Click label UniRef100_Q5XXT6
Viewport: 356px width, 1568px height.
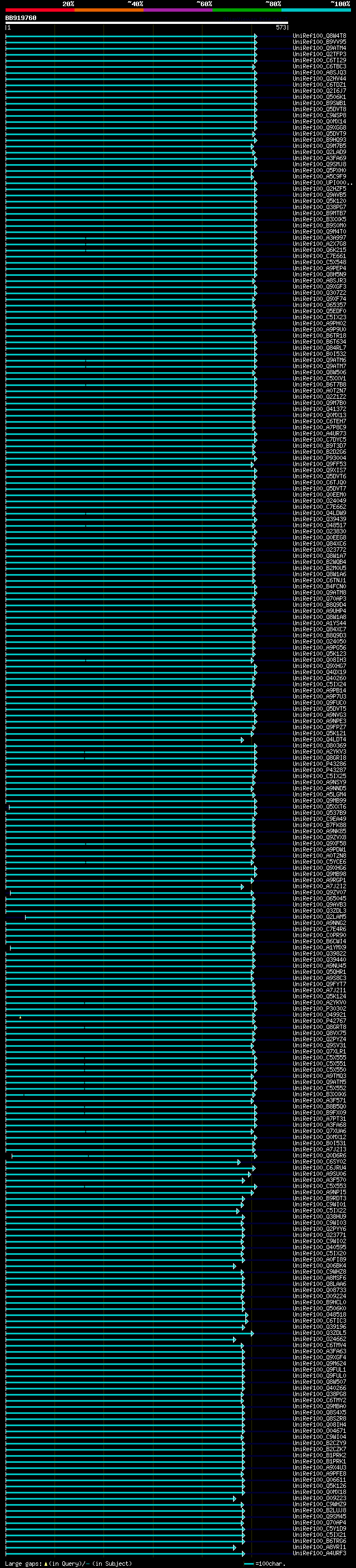click(x=319, y=807)
